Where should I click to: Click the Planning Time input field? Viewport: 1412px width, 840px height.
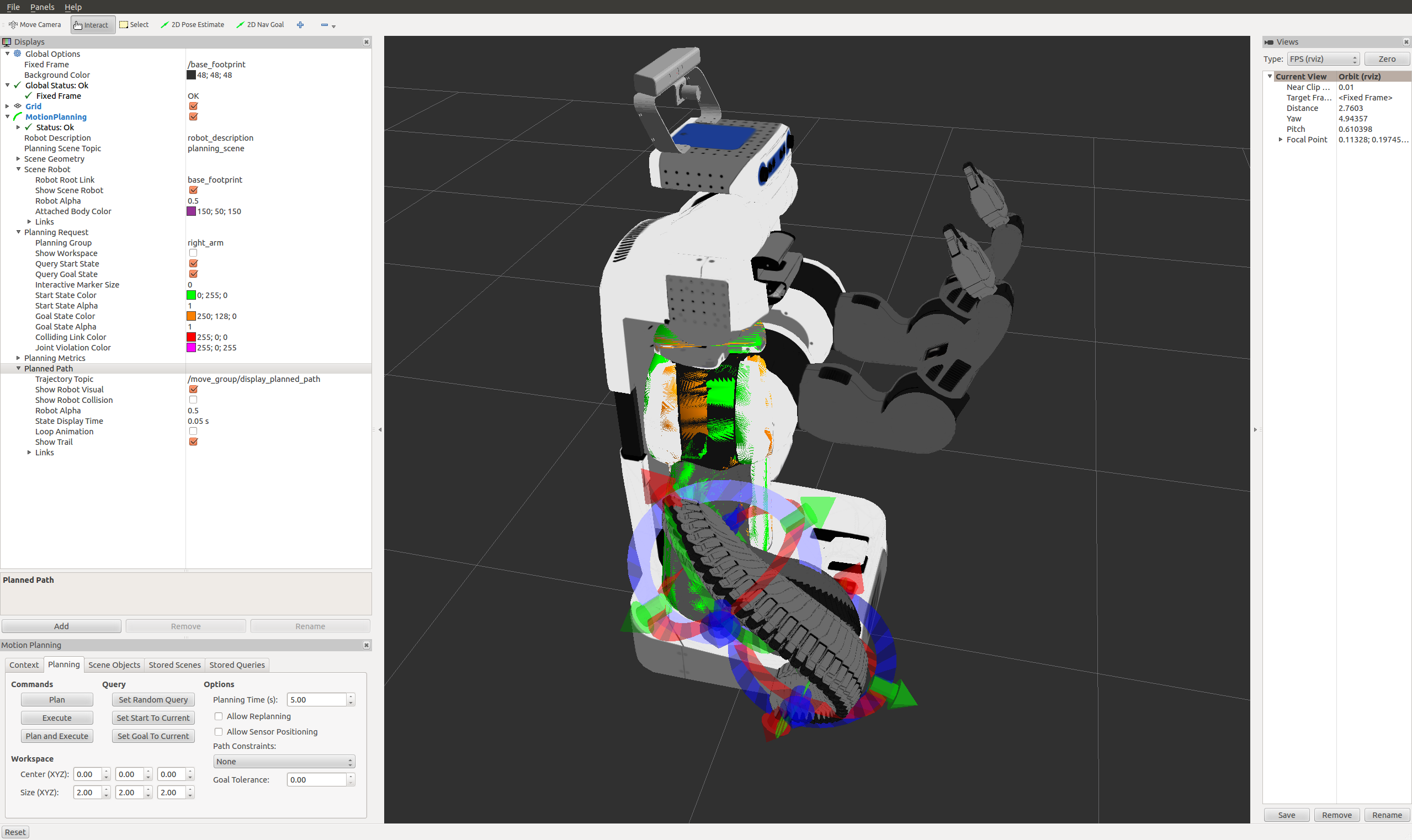pyautogui.click(x=316, y=700)
